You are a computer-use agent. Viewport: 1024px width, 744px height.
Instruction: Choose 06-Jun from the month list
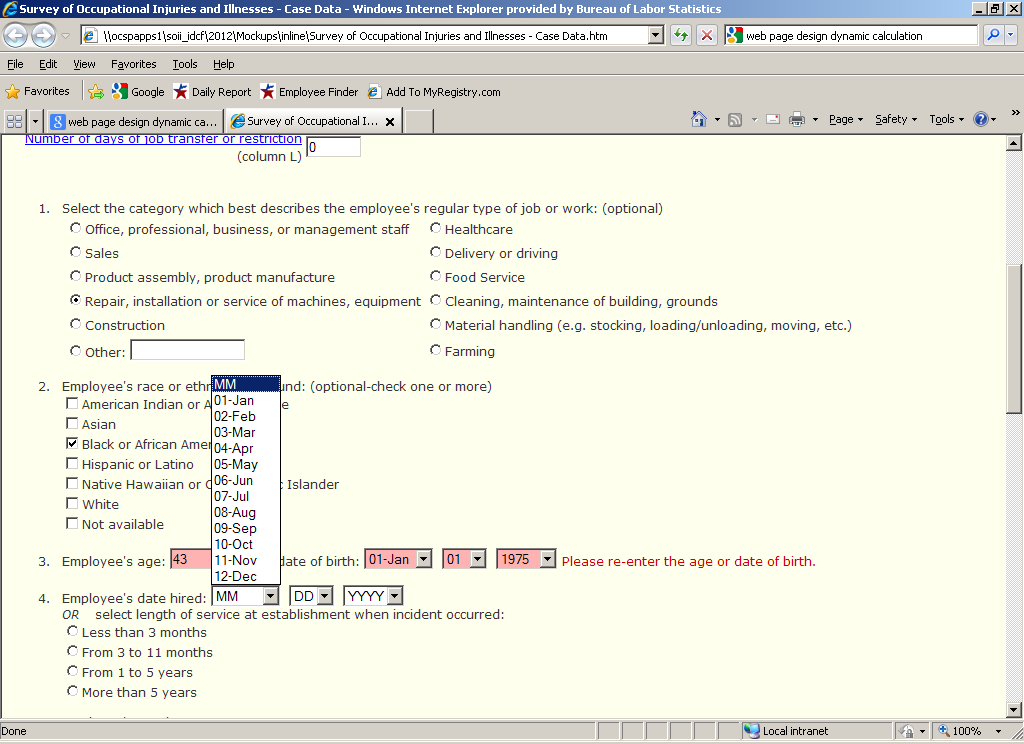pyautogui.click(x=234, y=480)
